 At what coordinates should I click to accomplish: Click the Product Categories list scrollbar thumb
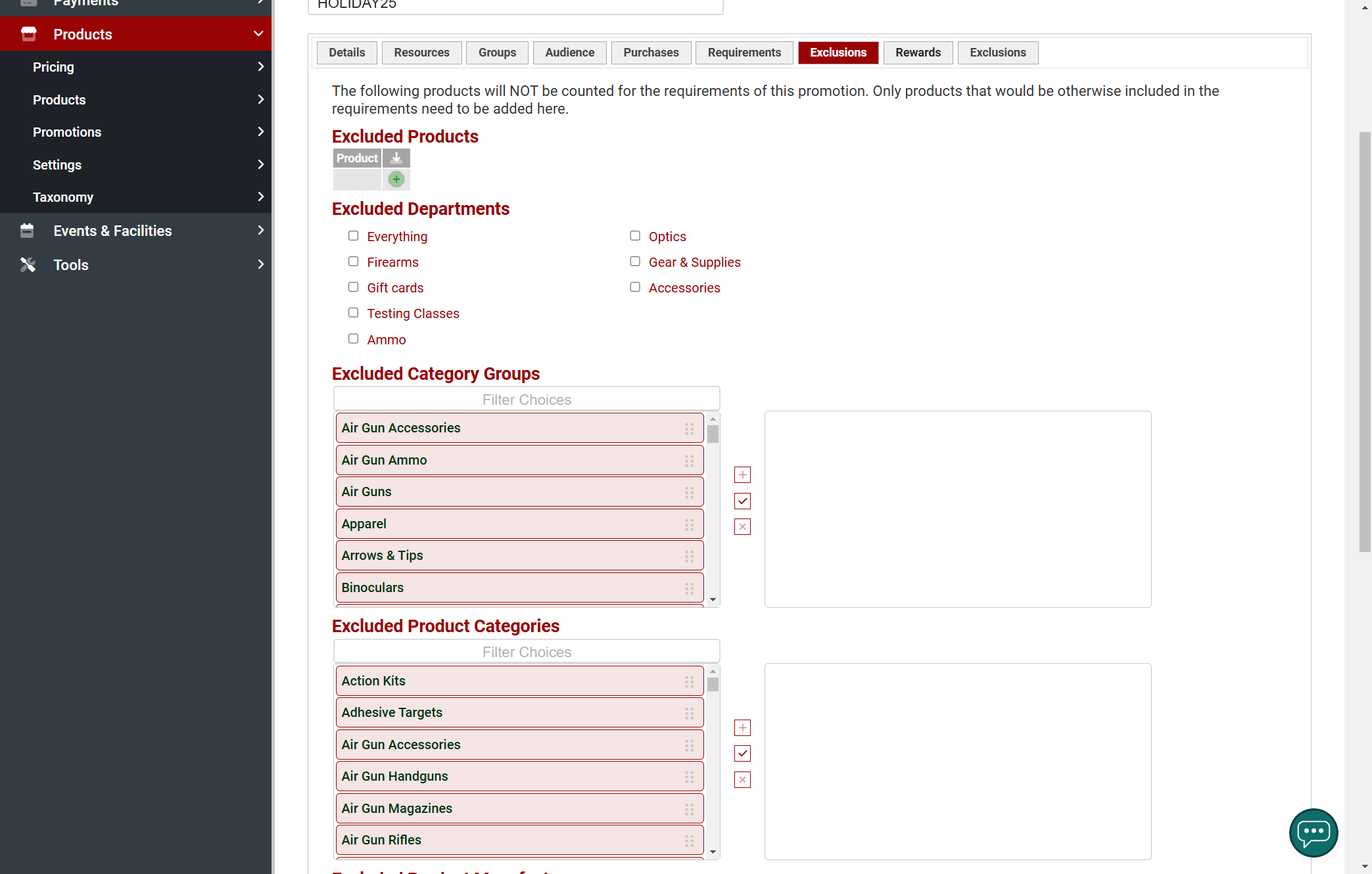pos(713,685)
